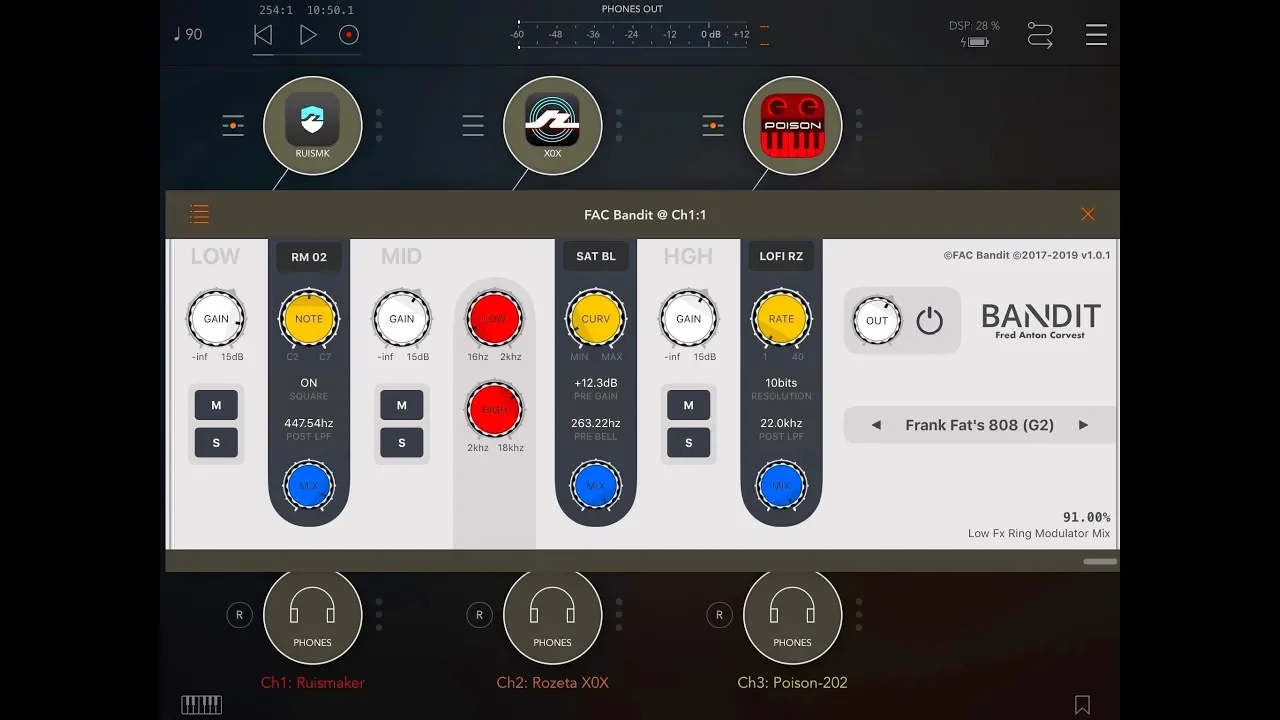Solo the LOW band
1280x720 pixels.
tap(216, 442)
